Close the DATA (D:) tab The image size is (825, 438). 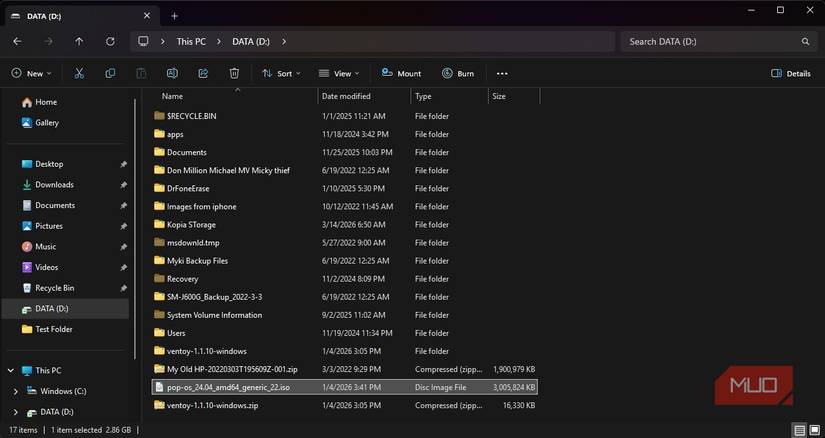tap(147, 16)
